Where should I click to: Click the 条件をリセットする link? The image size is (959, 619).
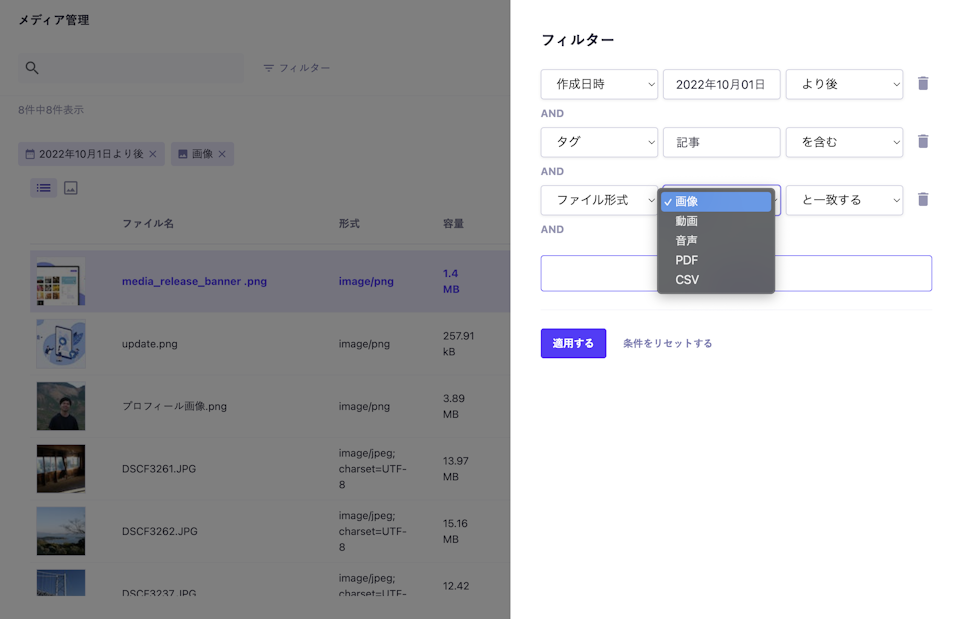[667, 343]
